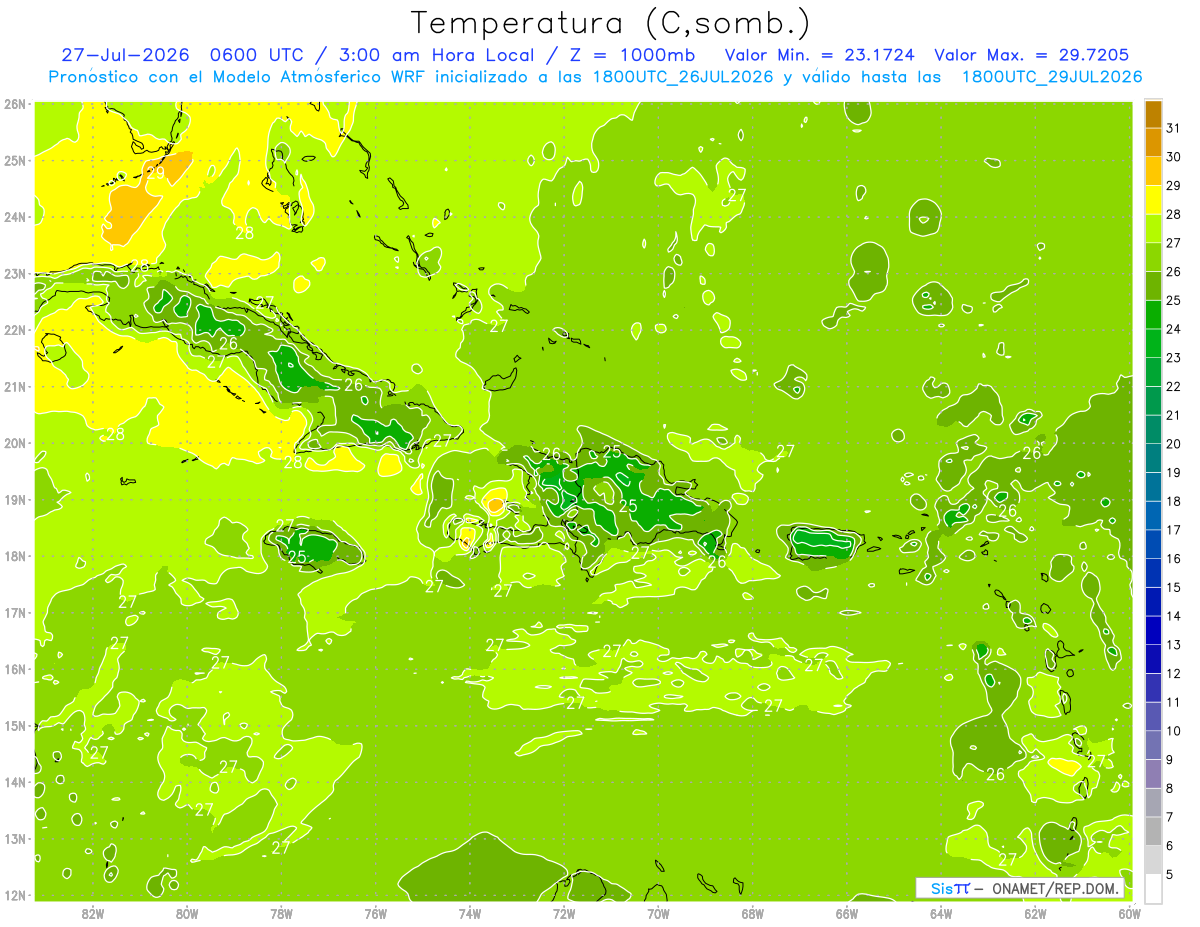Click the '23N' latitude axis label
The height and width of the screenshot is (927, 1200).
15,273
